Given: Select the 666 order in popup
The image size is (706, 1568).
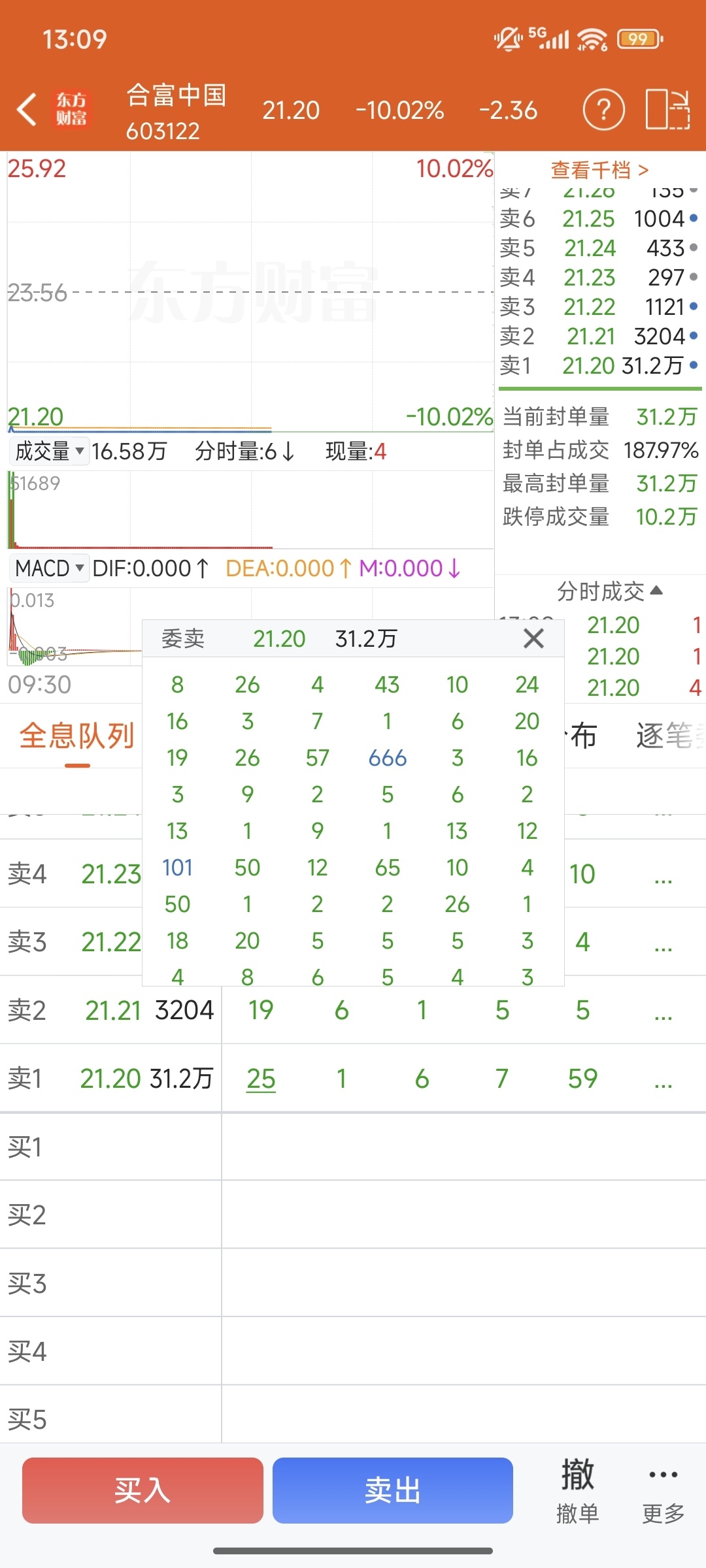Looking at the screenshot, I should (388, 758).
